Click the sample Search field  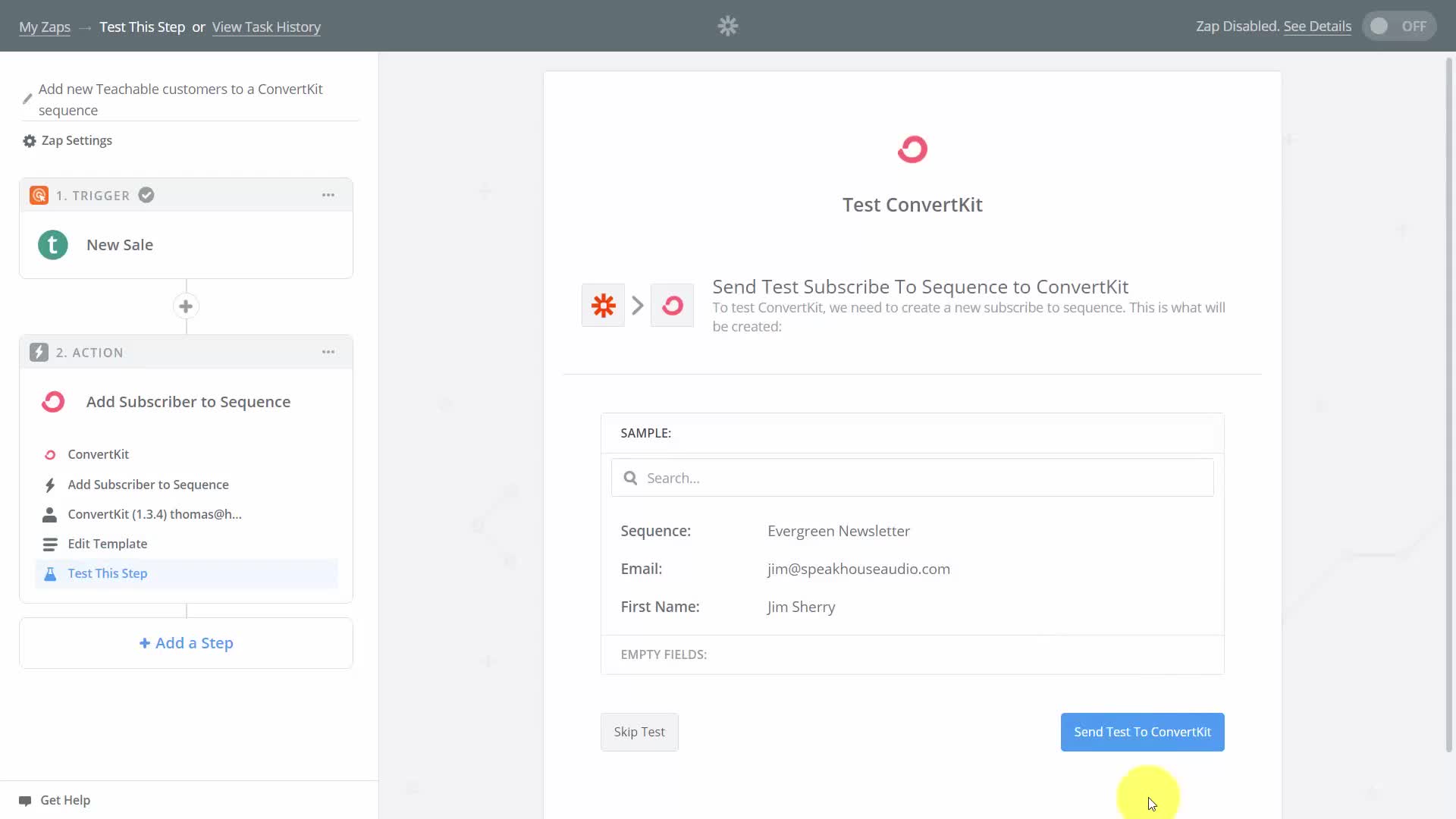point(912,478)
